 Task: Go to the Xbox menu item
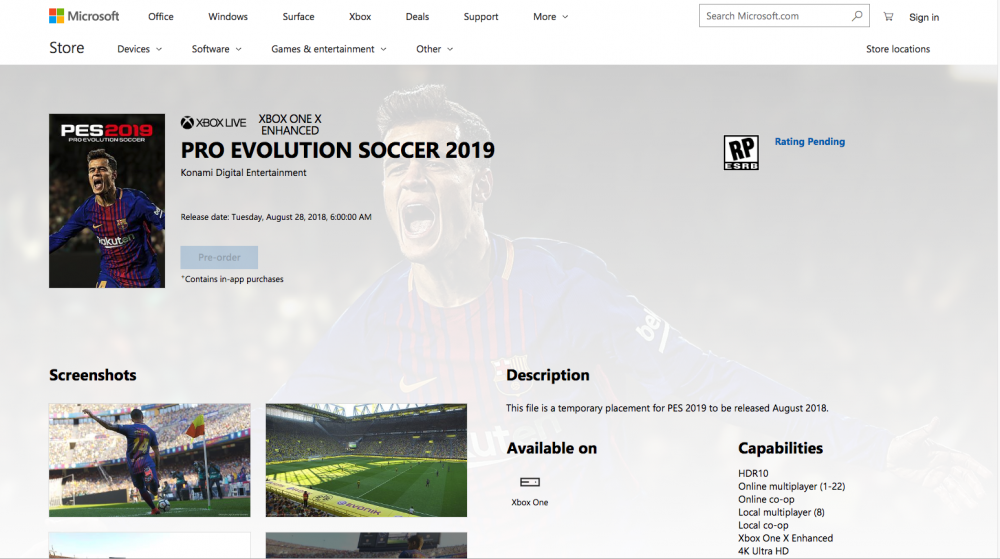[360, 17]
